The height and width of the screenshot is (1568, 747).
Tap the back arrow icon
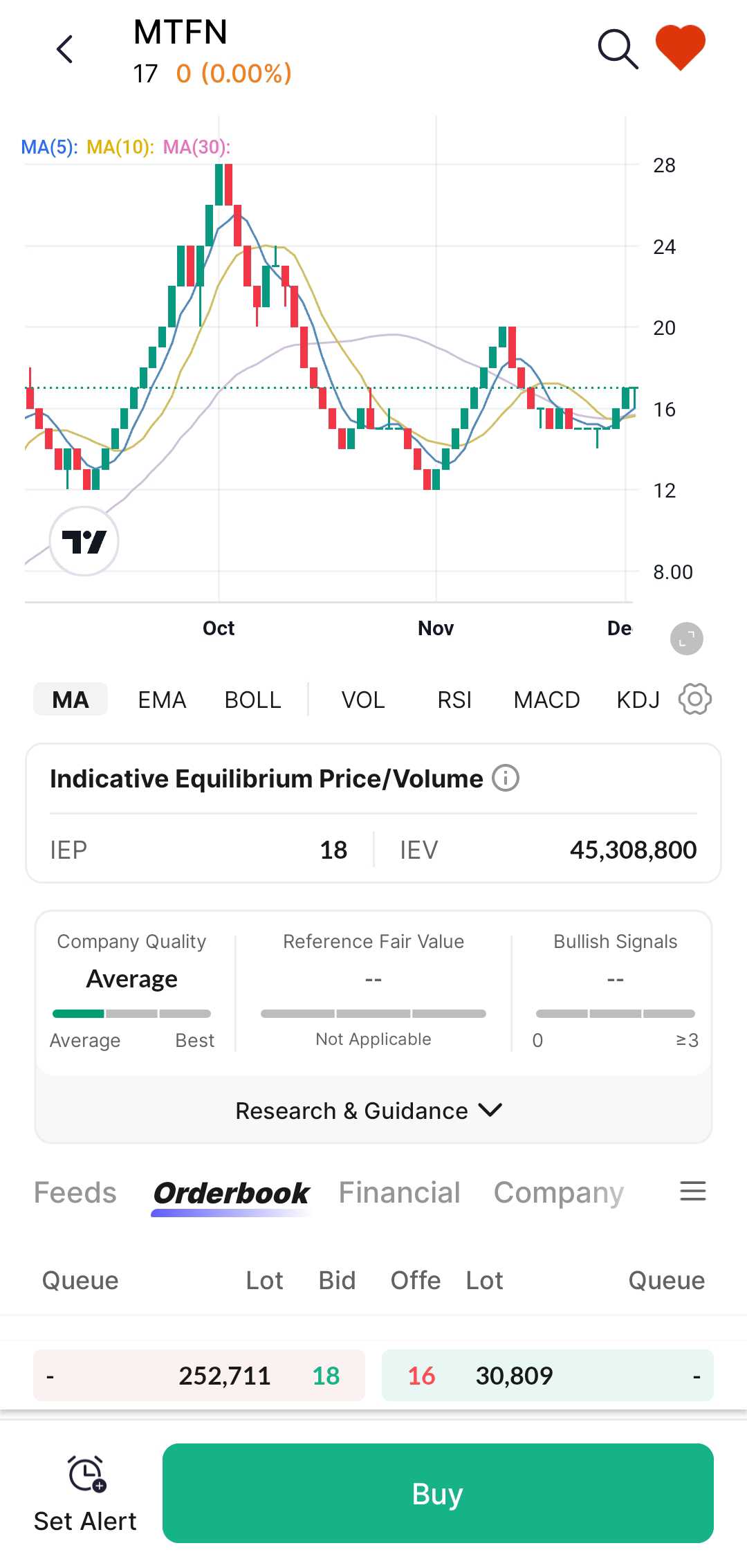[65, 50]
